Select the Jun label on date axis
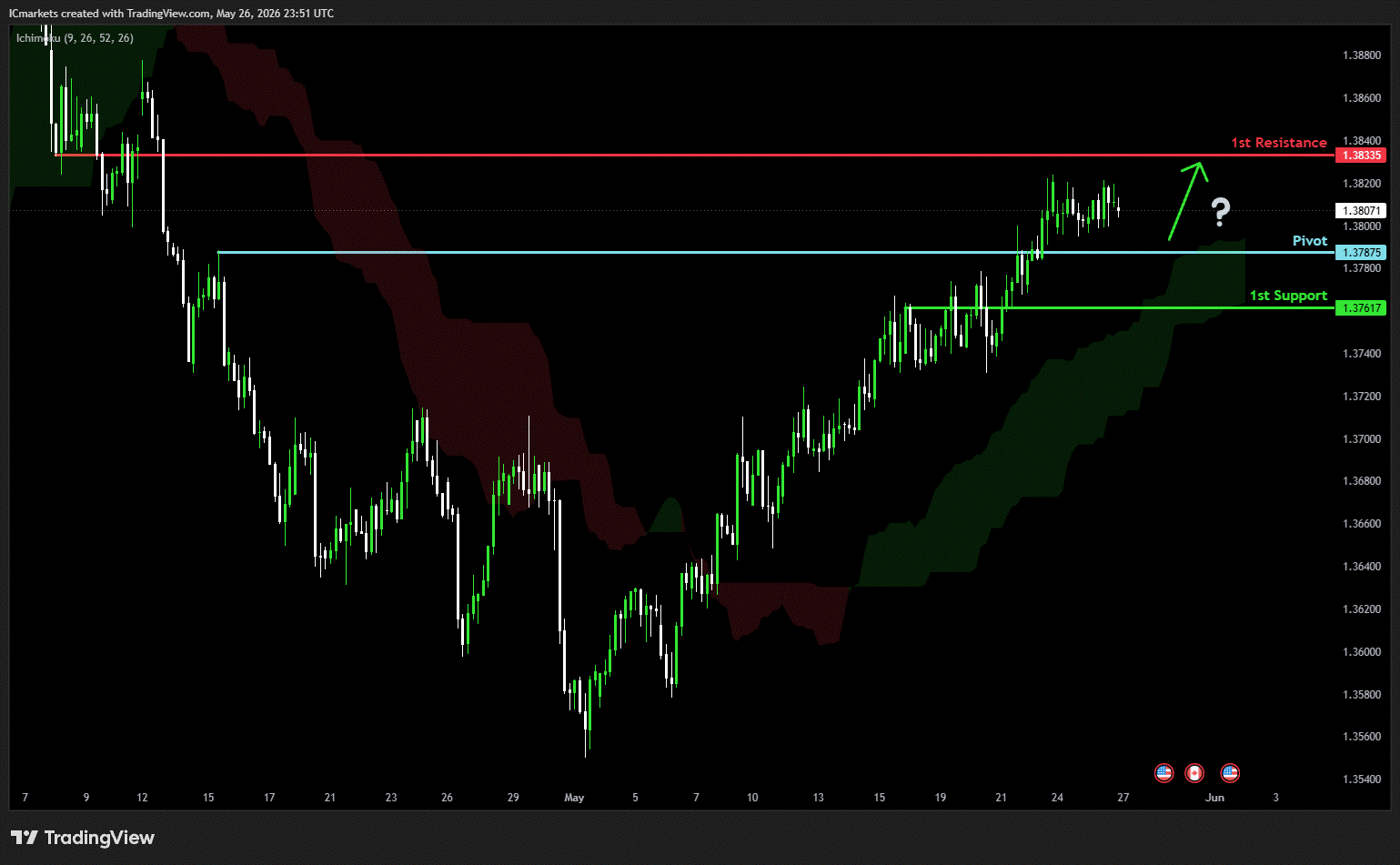 (1214, 798)
